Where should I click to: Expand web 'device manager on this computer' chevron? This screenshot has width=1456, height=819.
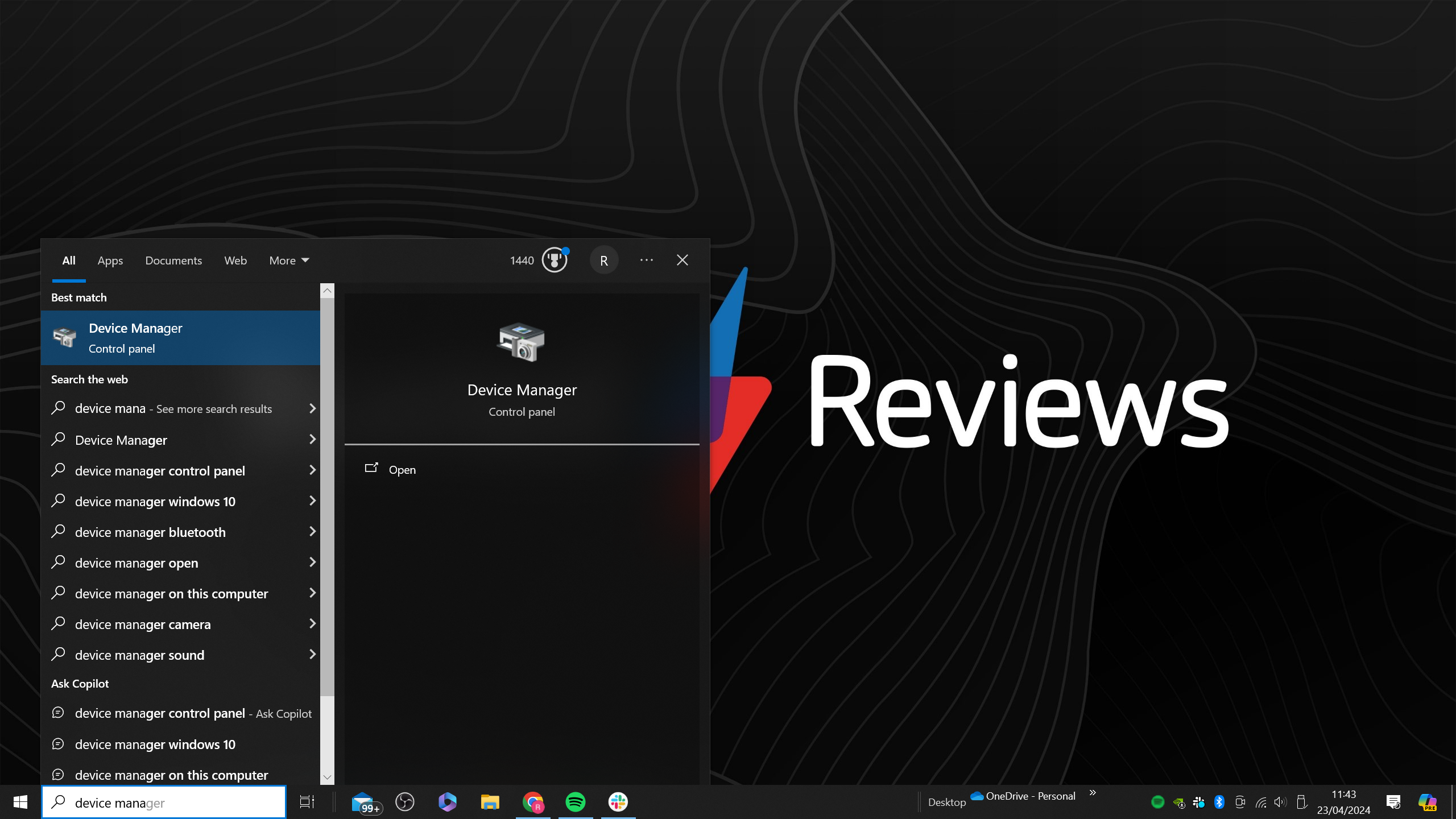312,593
